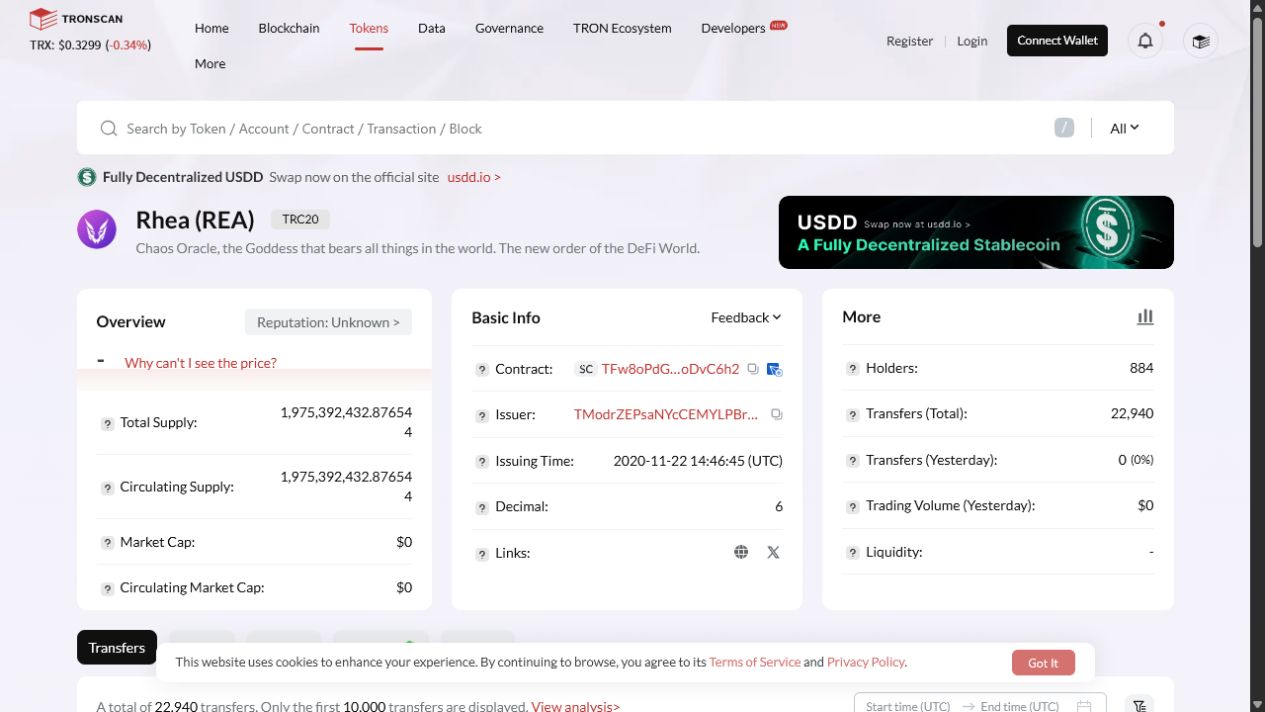Screen dimensions: 1265x712
Task: Open the Blockchain menu
Action: click(289, 28)
